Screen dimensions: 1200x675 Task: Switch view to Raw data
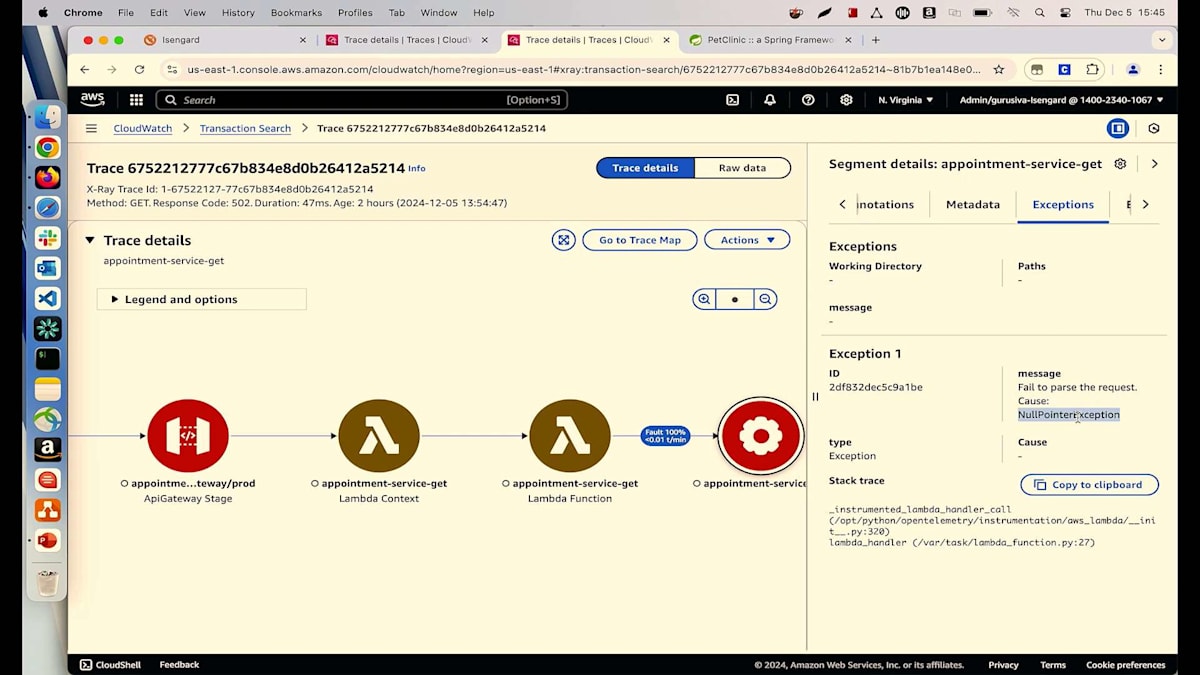click(x=742, y=168)
